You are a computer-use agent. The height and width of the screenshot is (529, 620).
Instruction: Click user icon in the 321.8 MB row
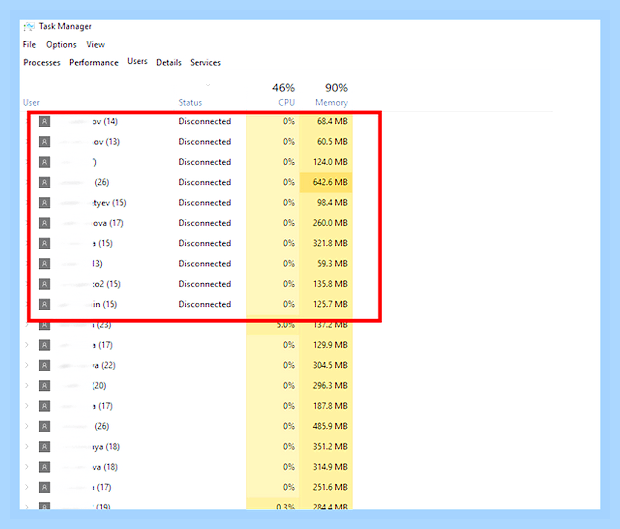coord(45,243)
